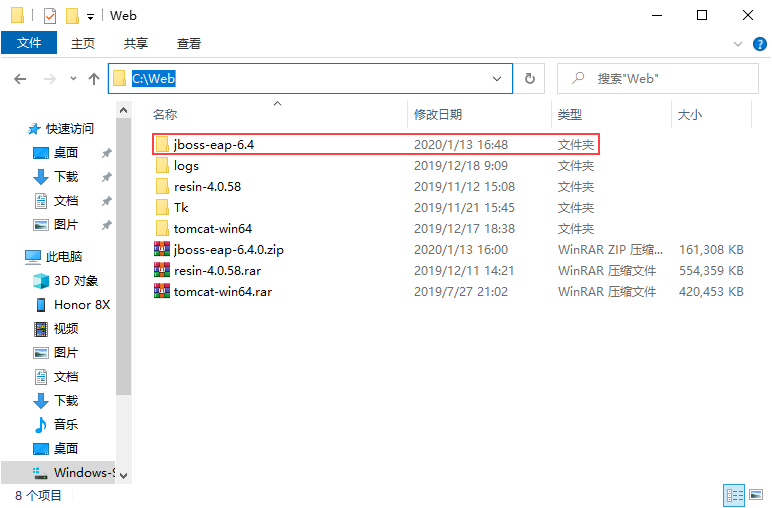
Task: Select the resin-4.0.58.rar WinRAR icon
Action: pos(162,270)
